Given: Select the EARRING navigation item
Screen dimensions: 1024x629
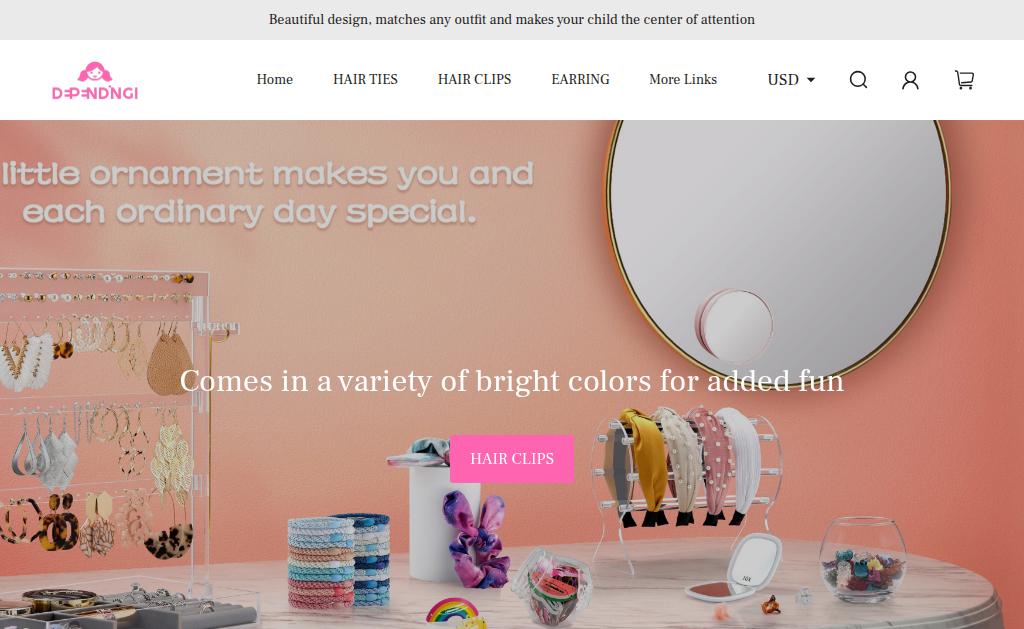Looking at the screenshot, I should pyautogui.click(x=580, y=79).
